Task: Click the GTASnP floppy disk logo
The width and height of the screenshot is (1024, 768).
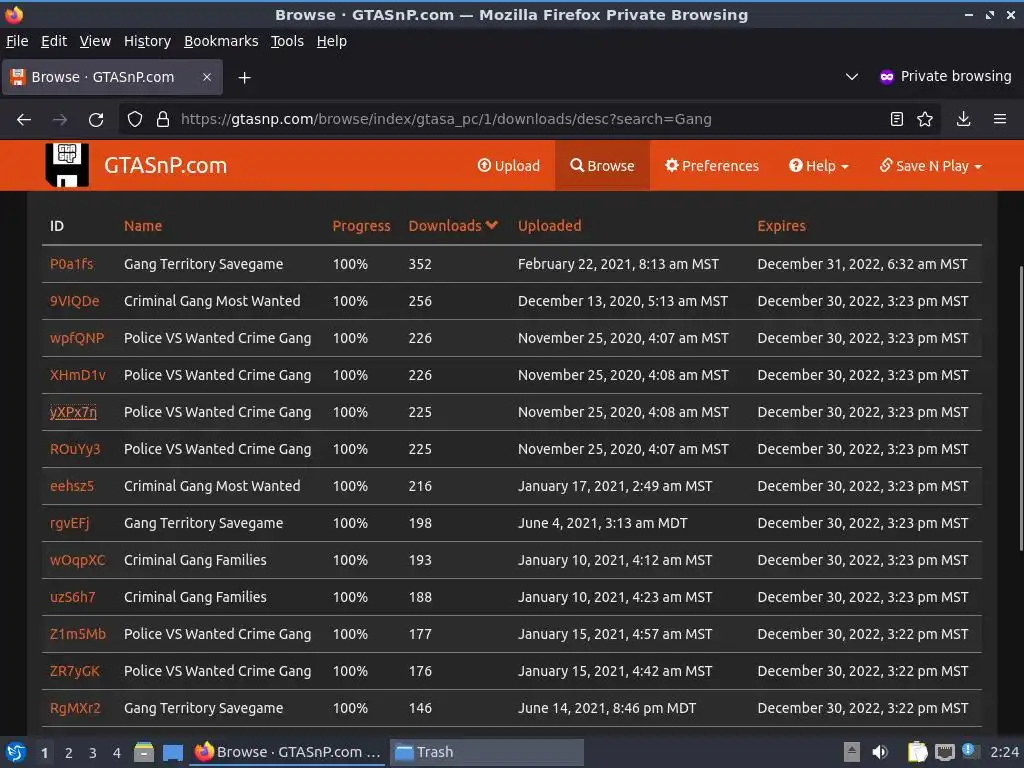Action: tap(67, 165)
